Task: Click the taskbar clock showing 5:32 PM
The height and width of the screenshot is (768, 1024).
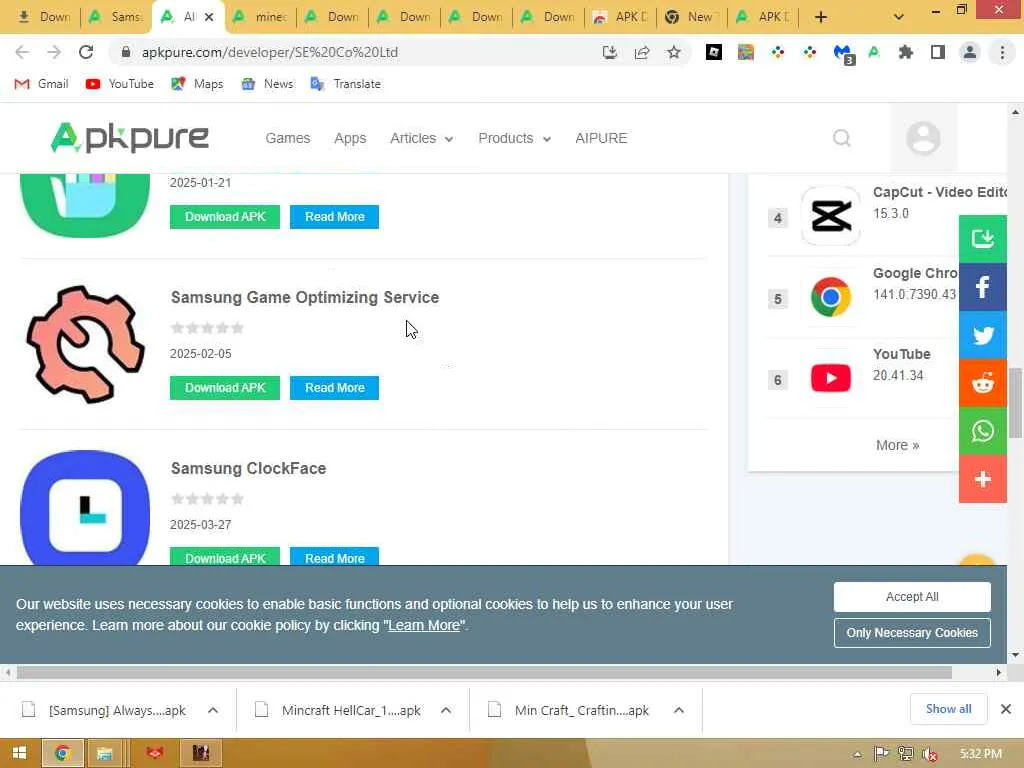Action: 981,754
